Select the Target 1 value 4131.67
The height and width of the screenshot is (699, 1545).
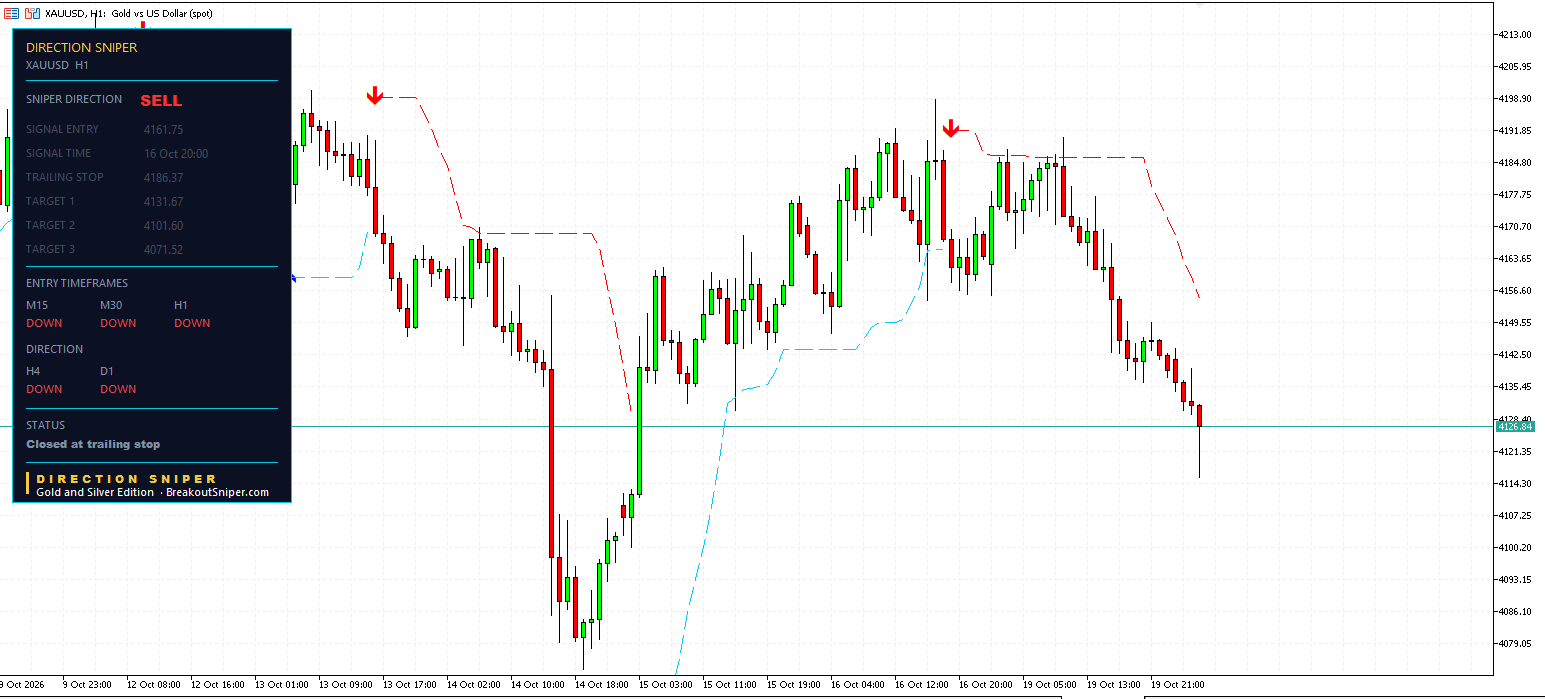[x=164, y=202]
